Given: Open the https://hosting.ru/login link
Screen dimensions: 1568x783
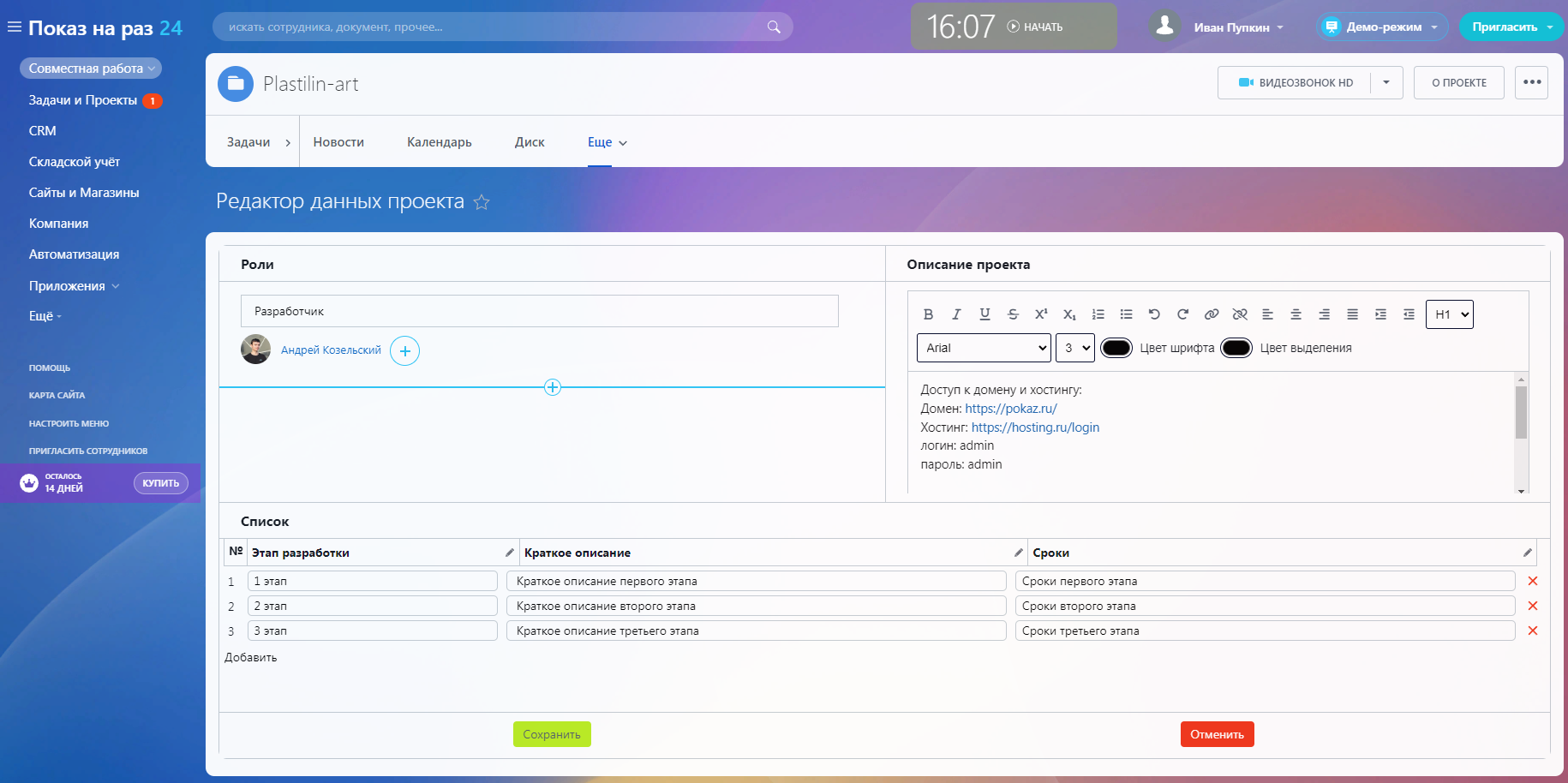Looking at the screenshot, I should click(1035, 427).
